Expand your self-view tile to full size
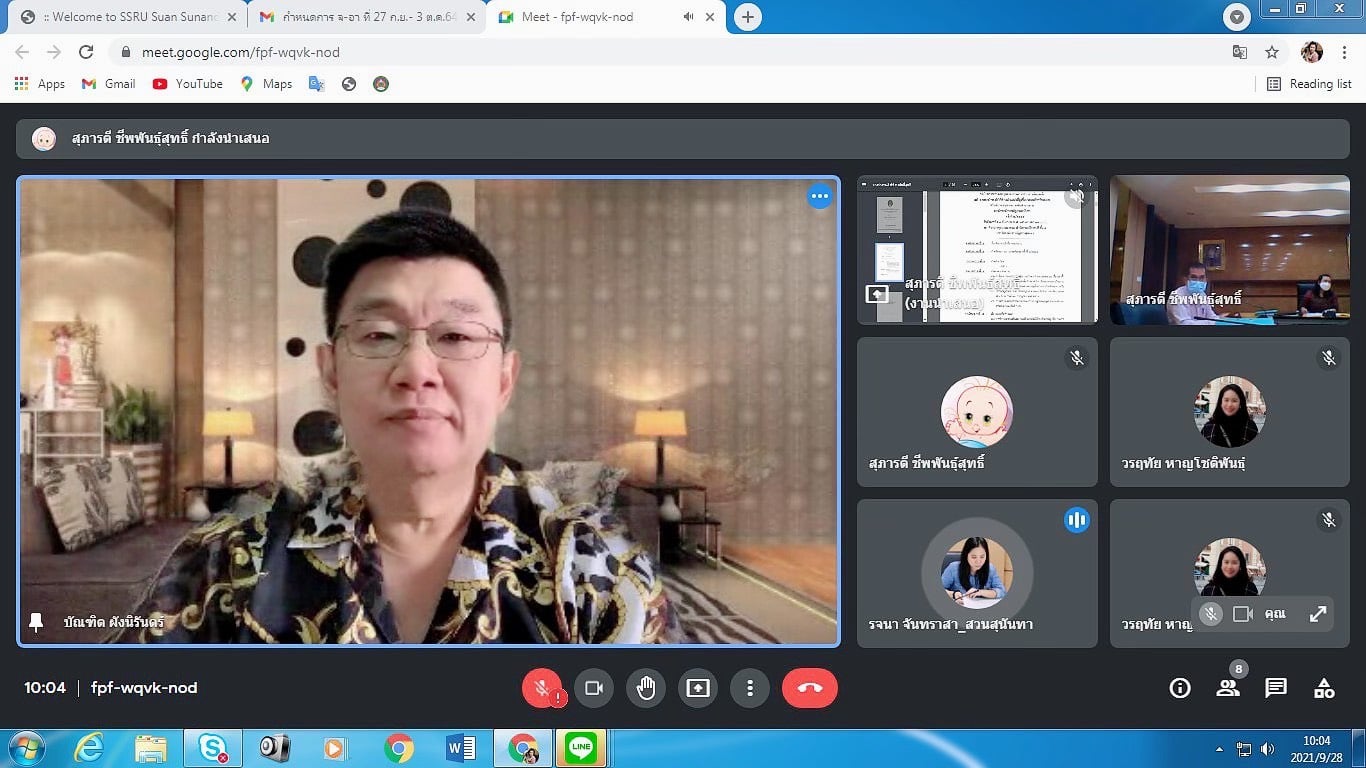 tap(1318, 614)
